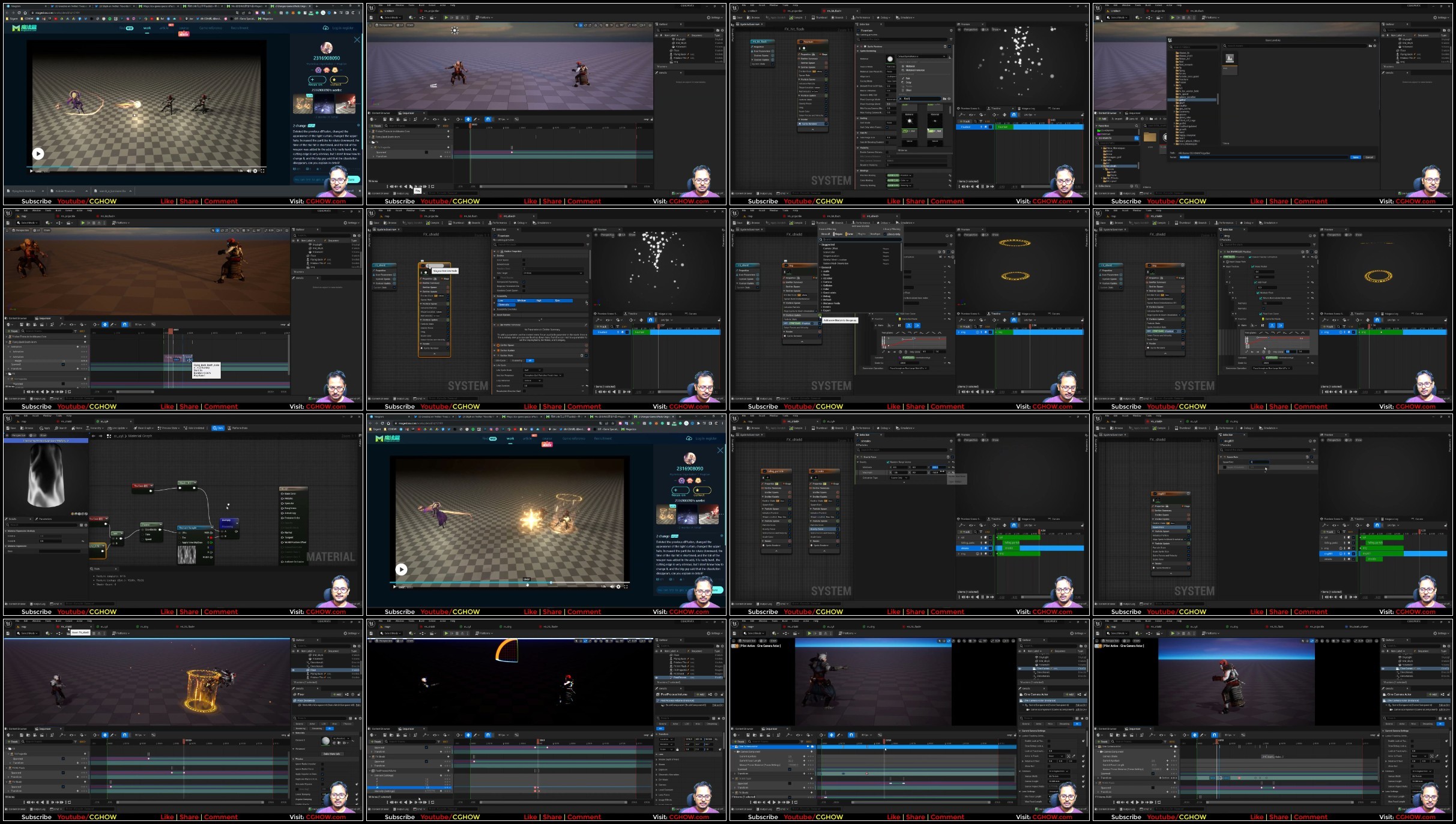Mute the golden explosion web video
1456x824 pixels.
click(612, 586)
